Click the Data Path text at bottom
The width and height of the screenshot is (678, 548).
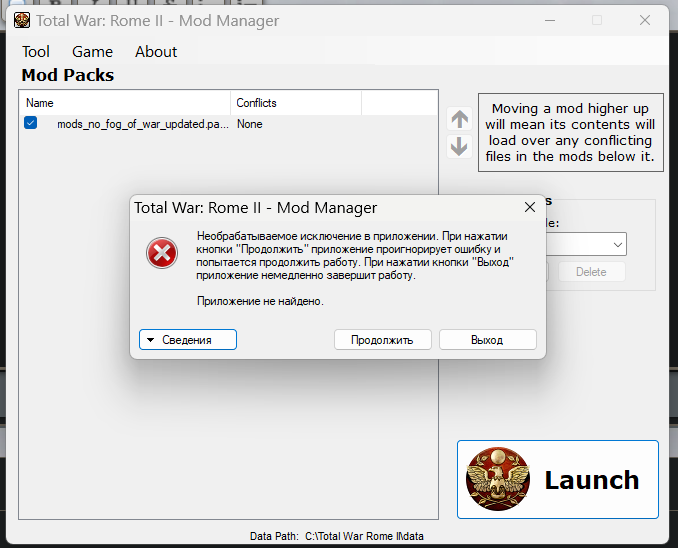[x=337, y=536]
